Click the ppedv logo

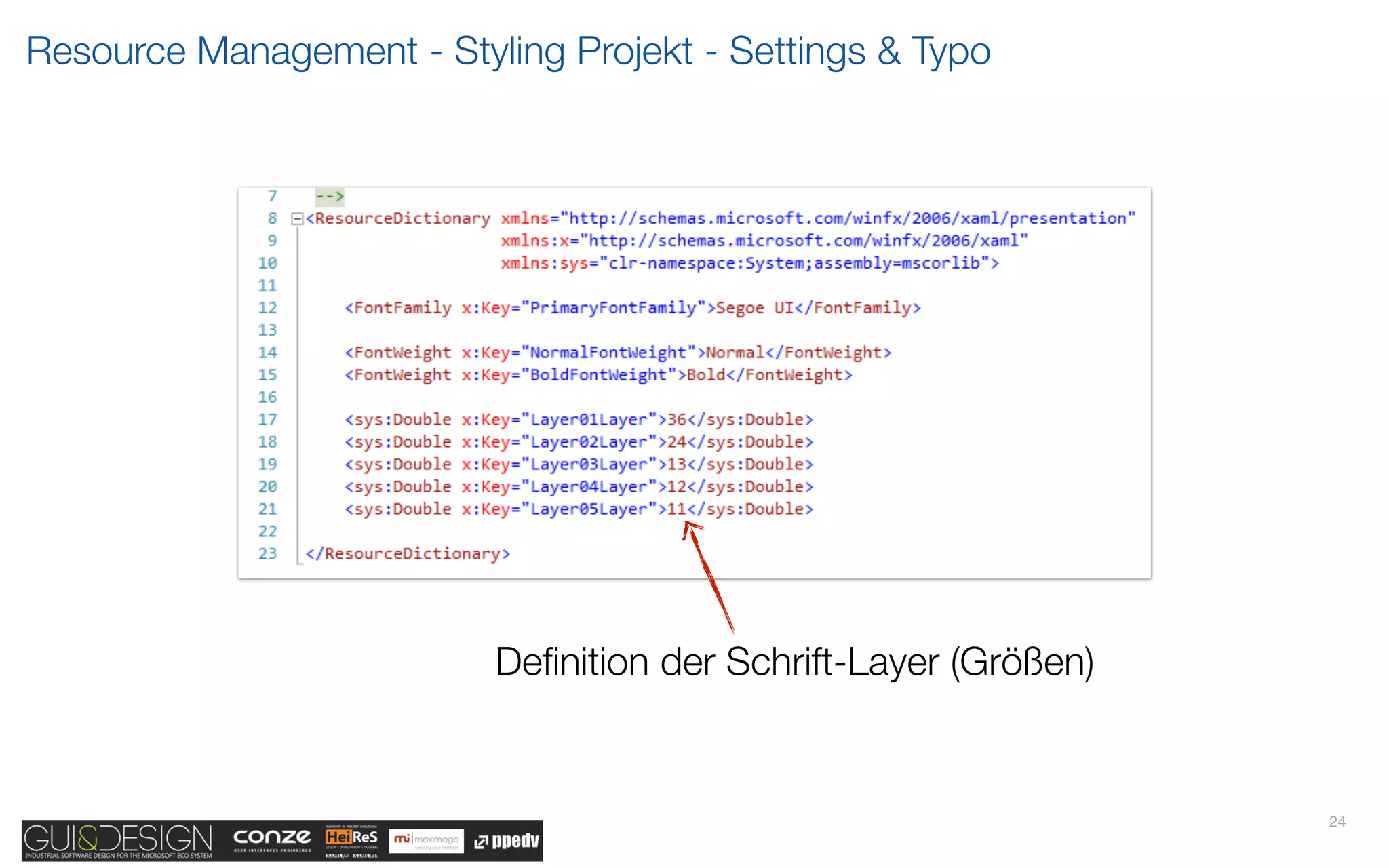tap(507, 842)
